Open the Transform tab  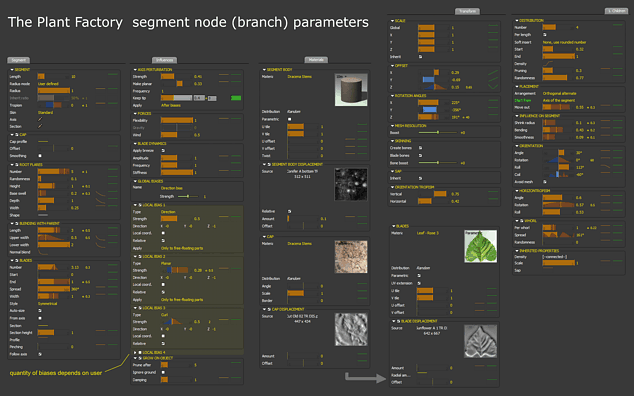[467, 11]
